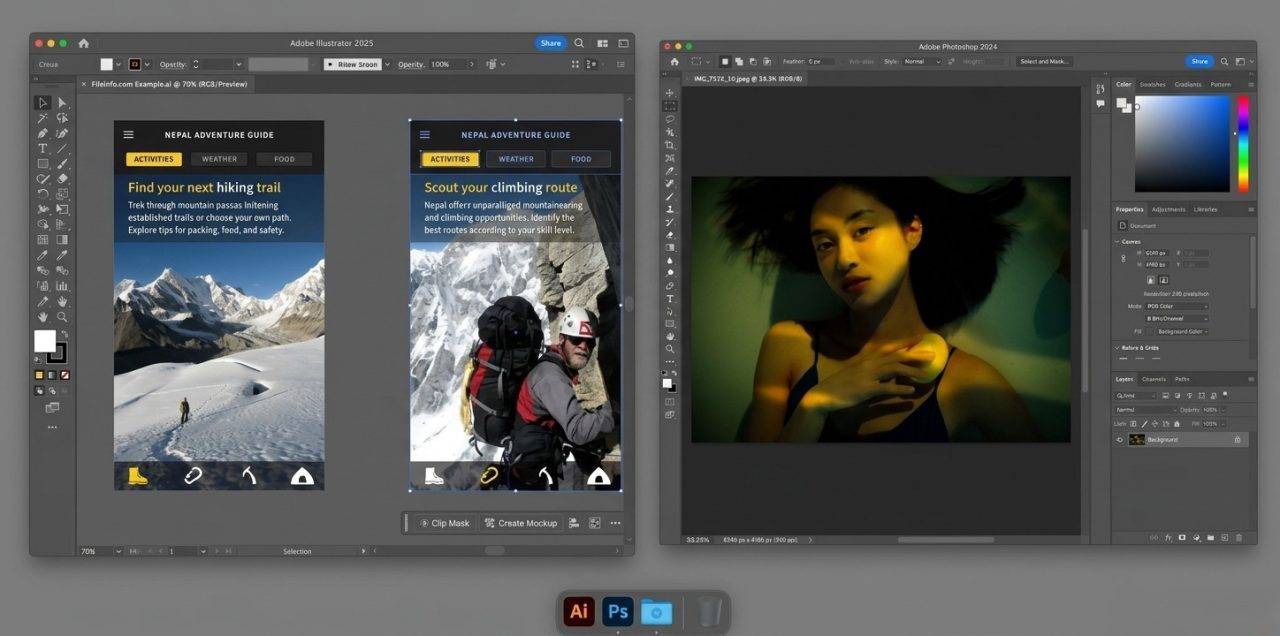This screenshot has height=636, width=1280.
Task: Select the Direct Selection tool in Illustrator
Action: pos(62,102)
